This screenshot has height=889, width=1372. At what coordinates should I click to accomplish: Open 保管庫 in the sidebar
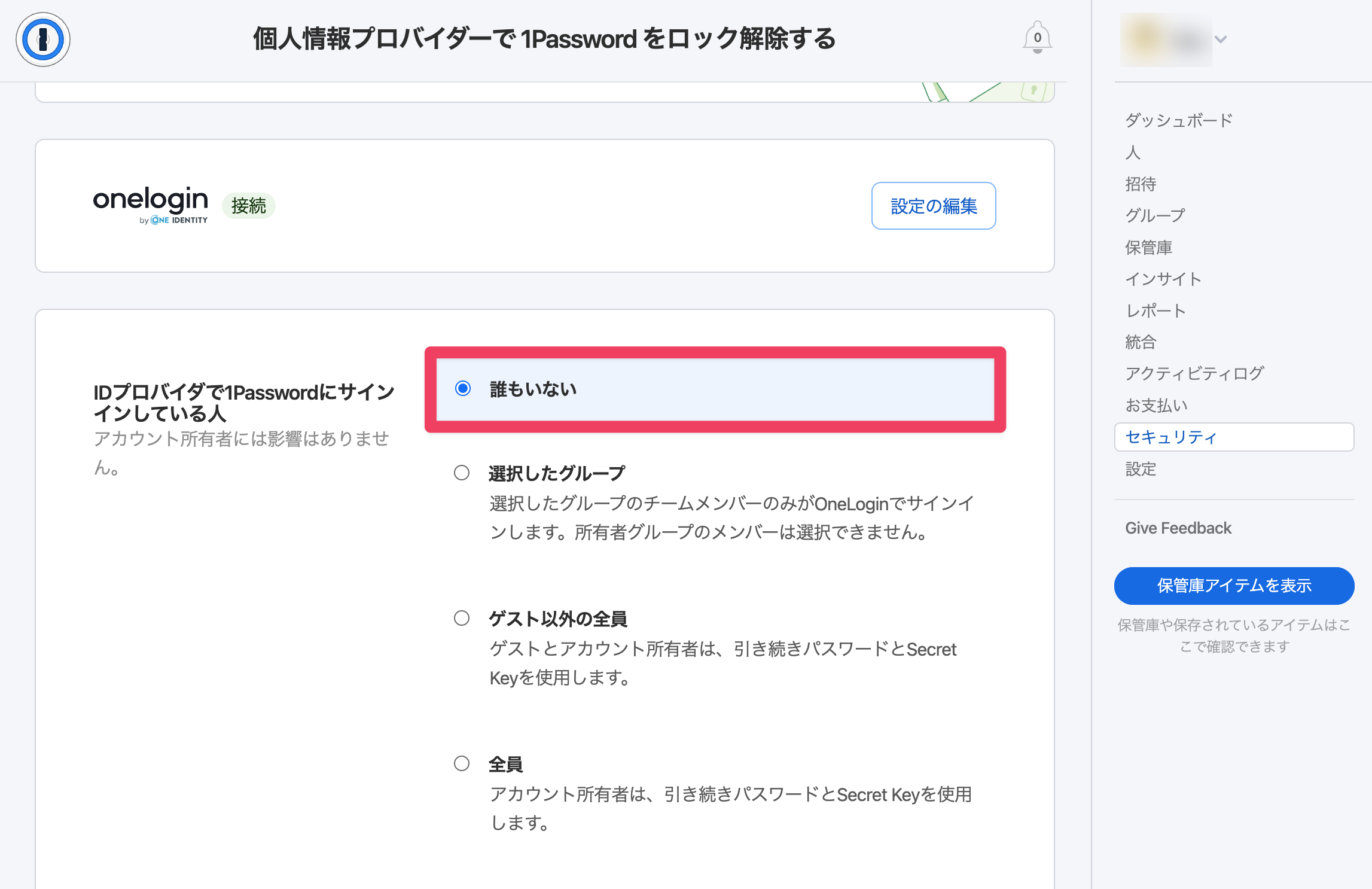[1148, 247]
